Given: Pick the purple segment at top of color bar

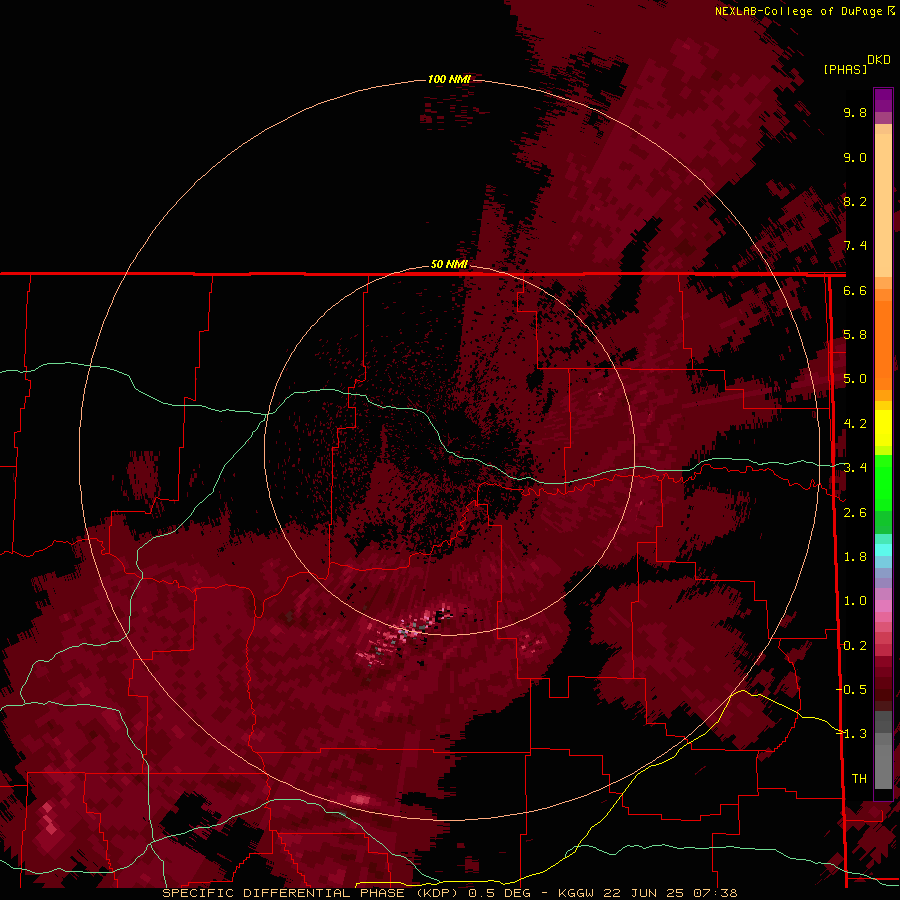Looking at the screenshot, I should tap(883, 101).
